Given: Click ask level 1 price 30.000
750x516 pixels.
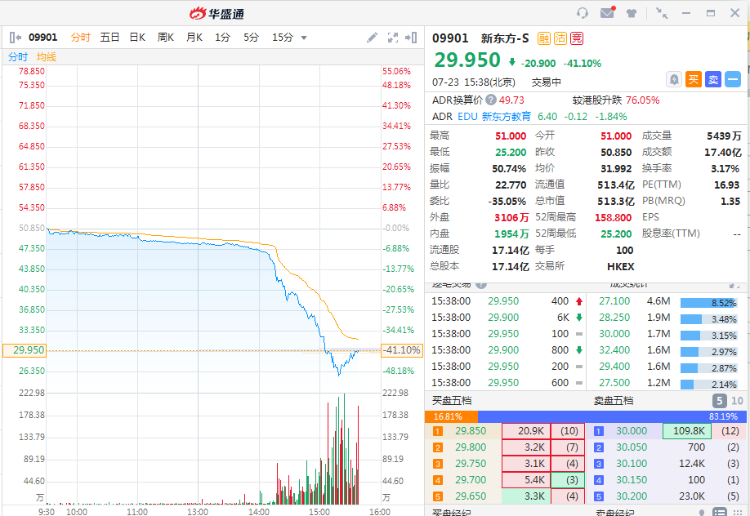Looking at the screenshot, I should pyautogui.click(x=631, y=431).
